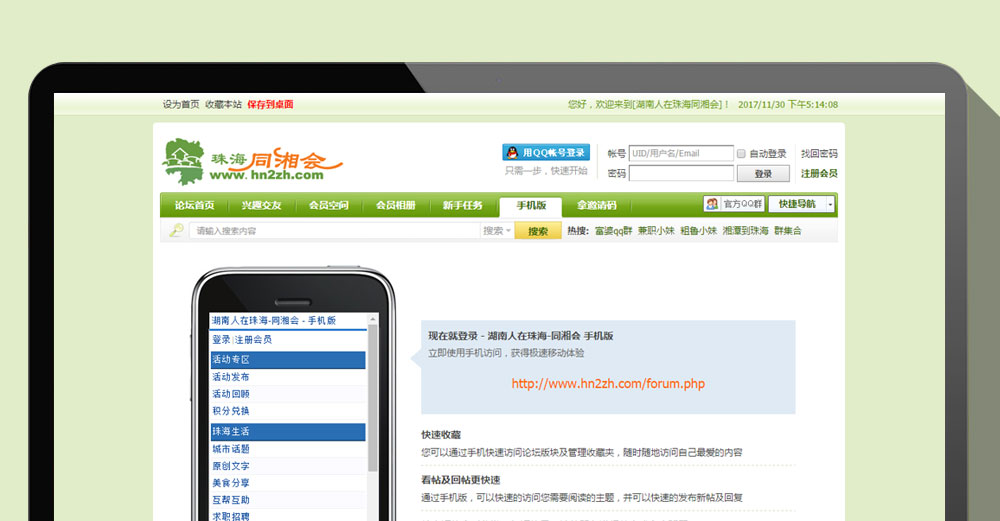Click the key icon beside the search box
Screen dimensions: 1000x521
pyautogui.click(x=176, y=230)
